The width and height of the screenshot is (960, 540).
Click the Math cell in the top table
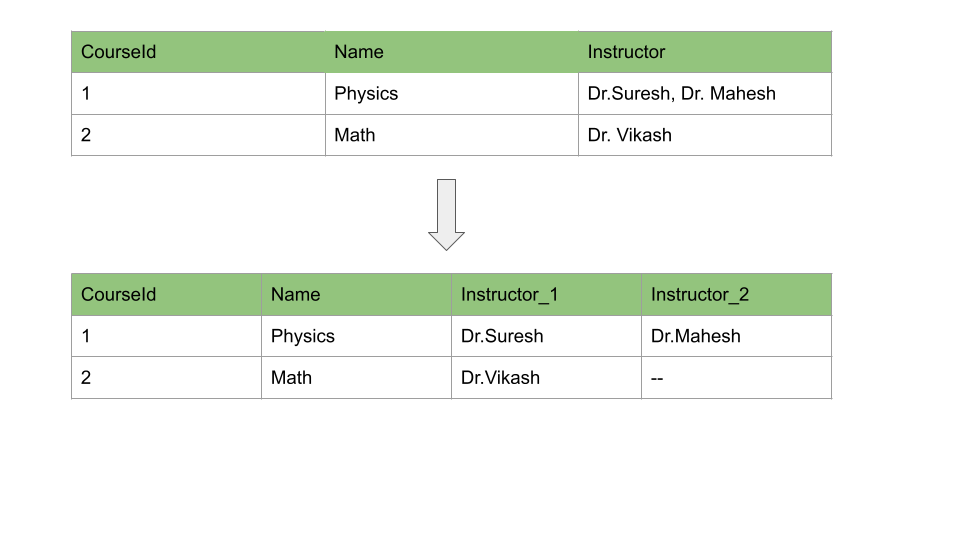tap(452, 135)
